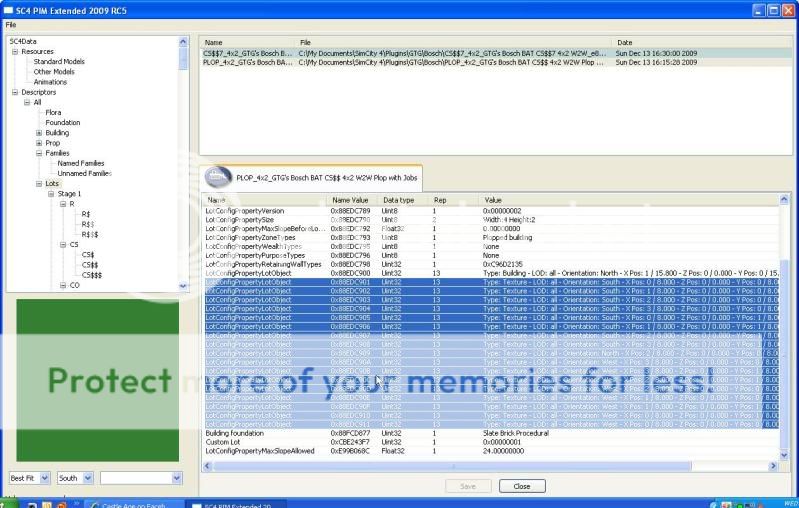Collapse the Resources tree node
This screenshot has height=508, width=799.
click(x=15, y=51)
